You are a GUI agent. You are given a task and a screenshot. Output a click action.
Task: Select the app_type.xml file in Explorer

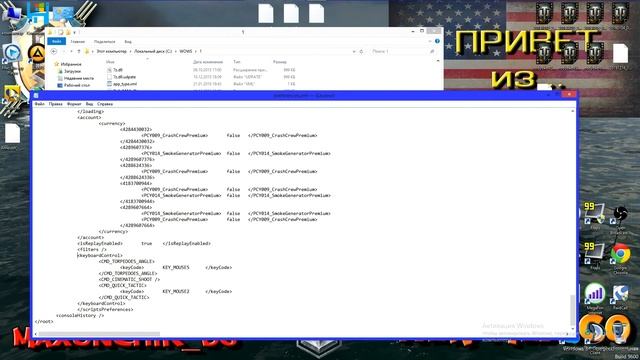click(x=124, y=84)
